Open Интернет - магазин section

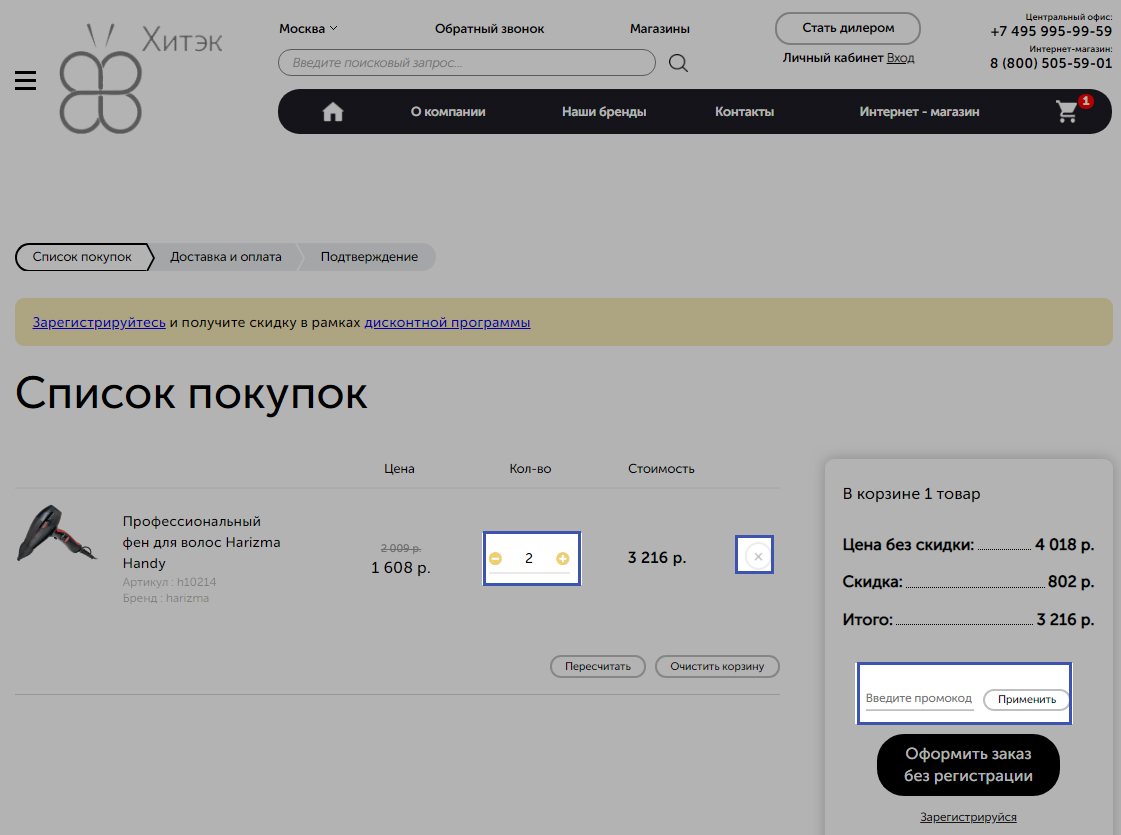point(919,112)
